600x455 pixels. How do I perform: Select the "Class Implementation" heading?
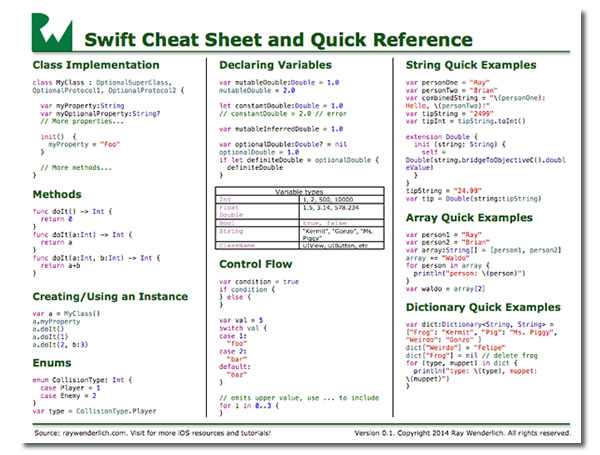tap(96, 65)
